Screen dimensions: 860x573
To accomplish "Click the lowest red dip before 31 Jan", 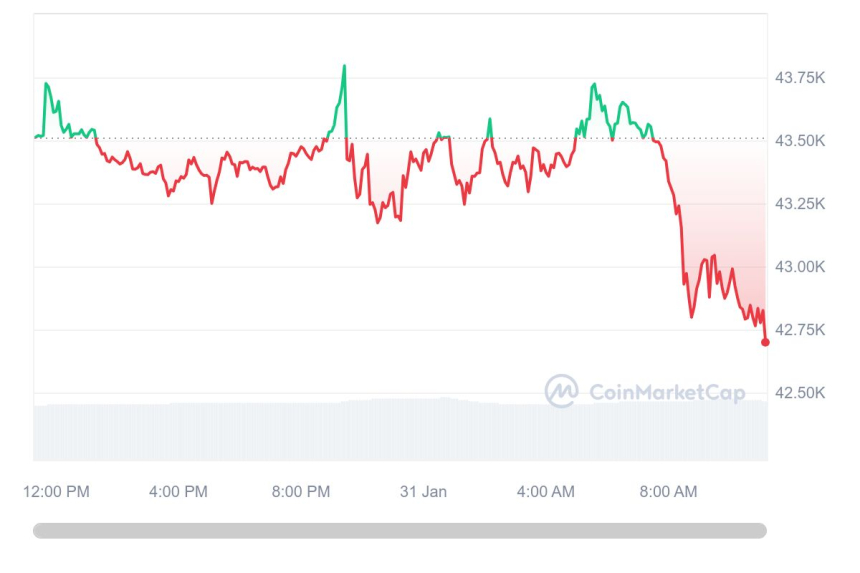I will click(378, 222).
